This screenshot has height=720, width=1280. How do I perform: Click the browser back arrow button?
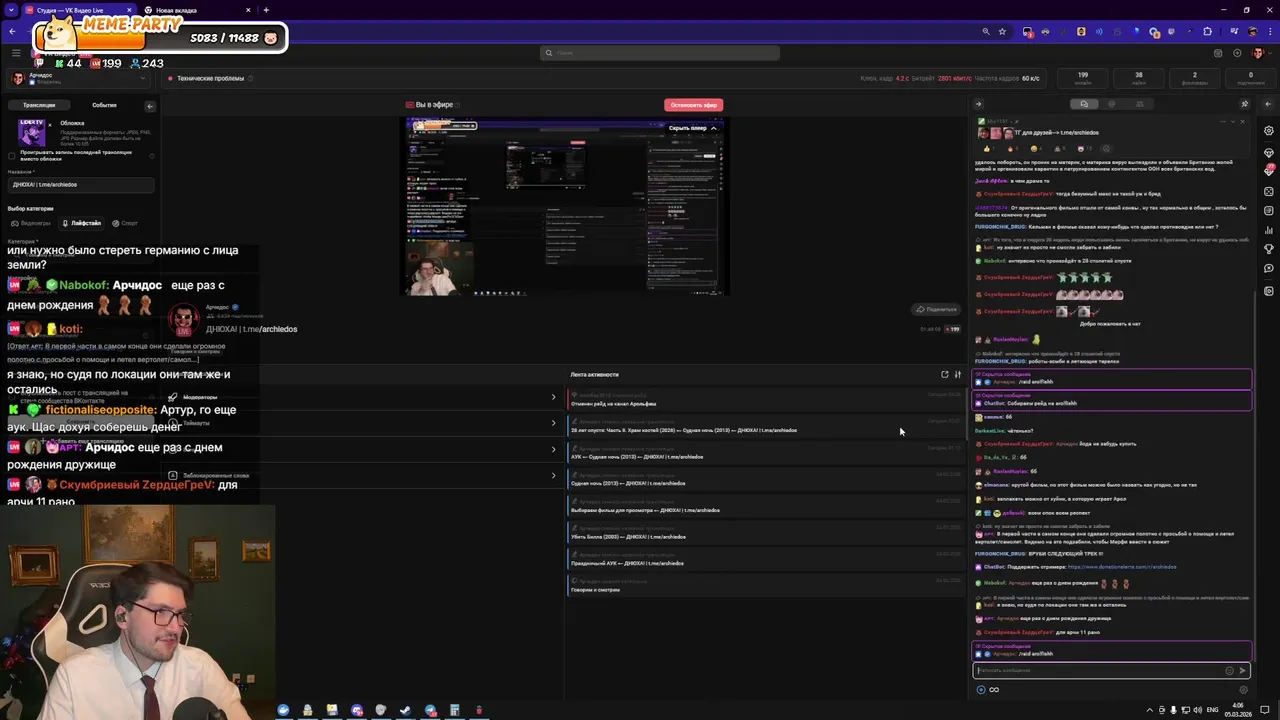click(12, 32)
